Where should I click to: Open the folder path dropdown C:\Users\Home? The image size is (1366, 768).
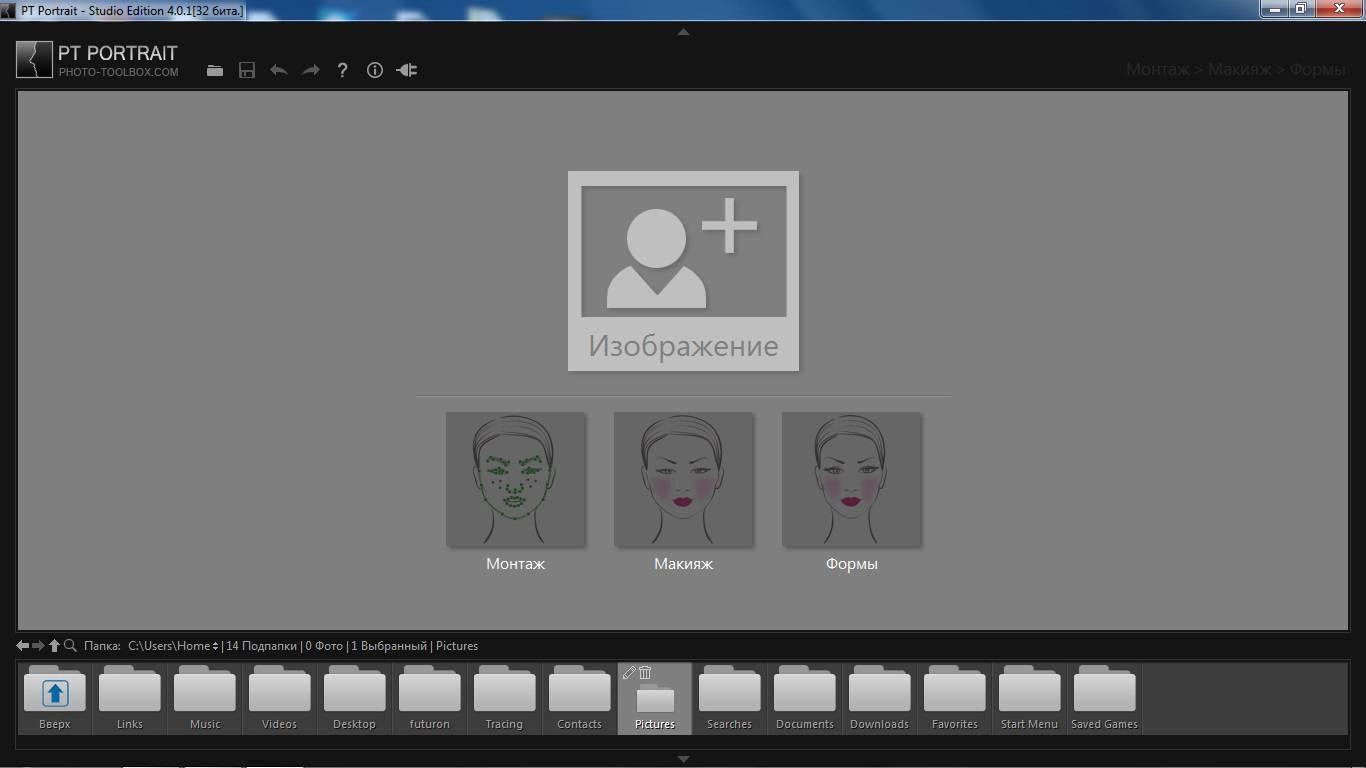pyautogui.click(x=173, y=646)
